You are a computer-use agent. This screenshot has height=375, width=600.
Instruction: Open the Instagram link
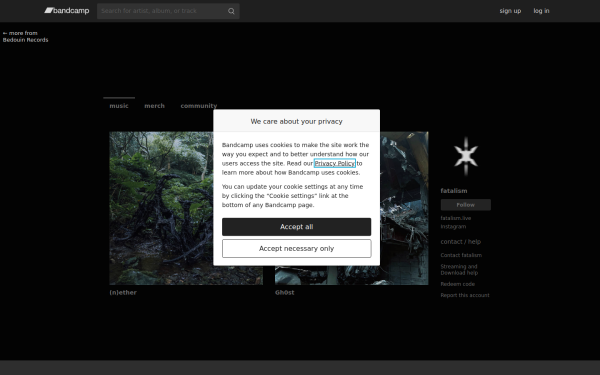pos(453,227)
